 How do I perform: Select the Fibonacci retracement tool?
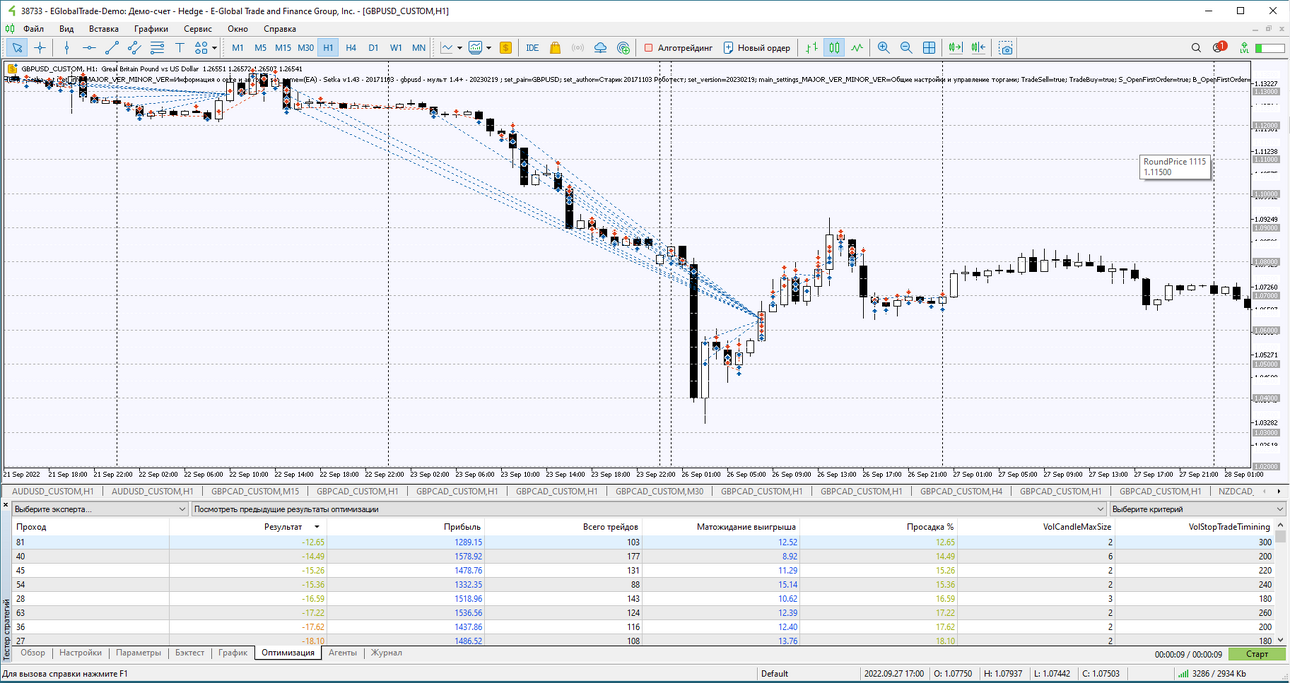[157, 47]
